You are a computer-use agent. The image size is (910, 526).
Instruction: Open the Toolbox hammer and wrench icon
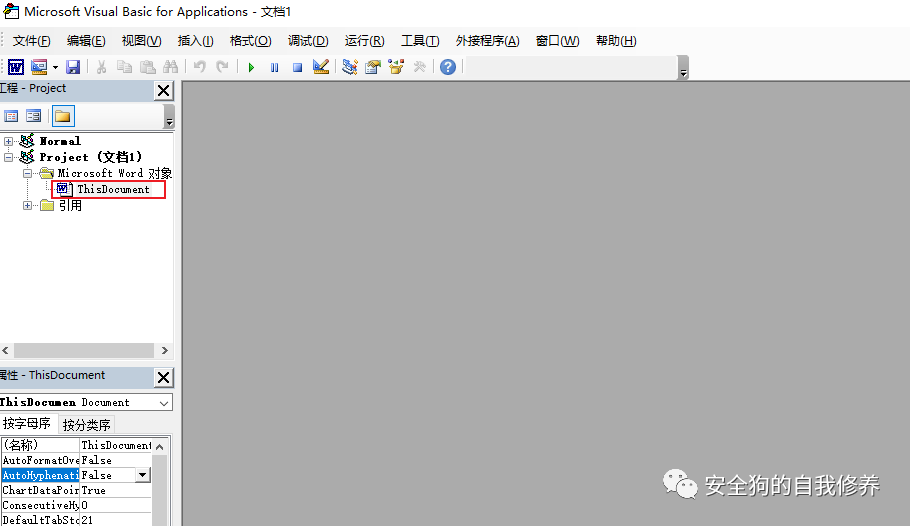[419, 67]
